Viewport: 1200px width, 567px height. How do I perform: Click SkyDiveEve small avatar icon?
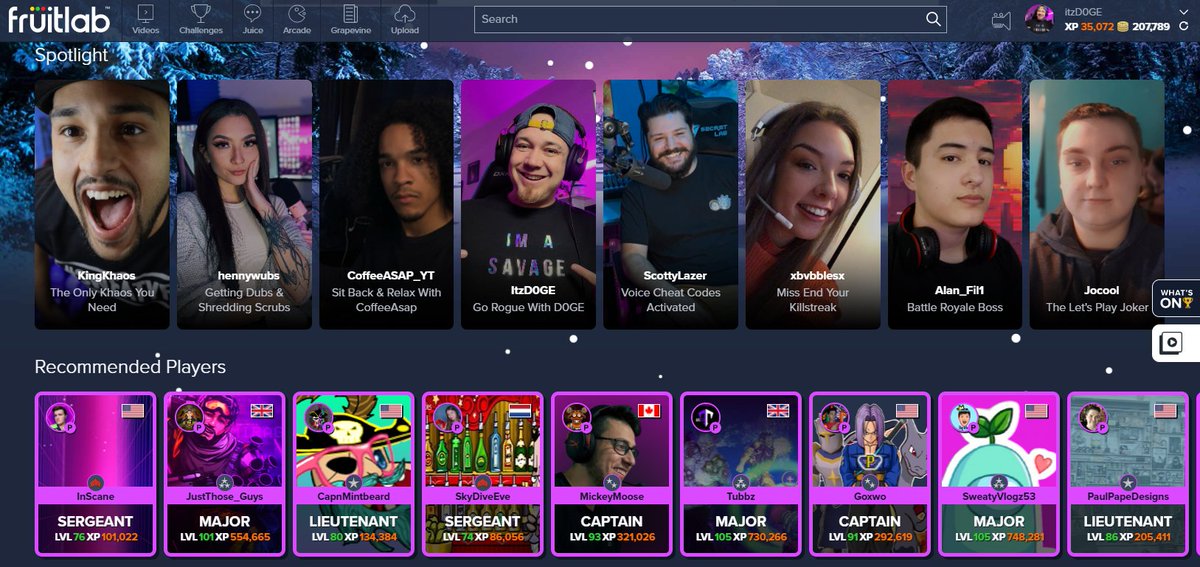446,417
